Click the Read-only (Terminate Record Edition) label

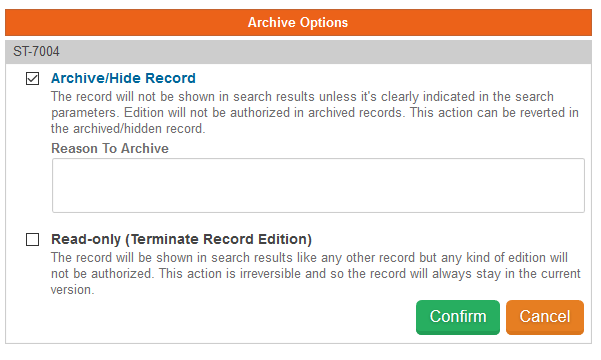(181, 239)
